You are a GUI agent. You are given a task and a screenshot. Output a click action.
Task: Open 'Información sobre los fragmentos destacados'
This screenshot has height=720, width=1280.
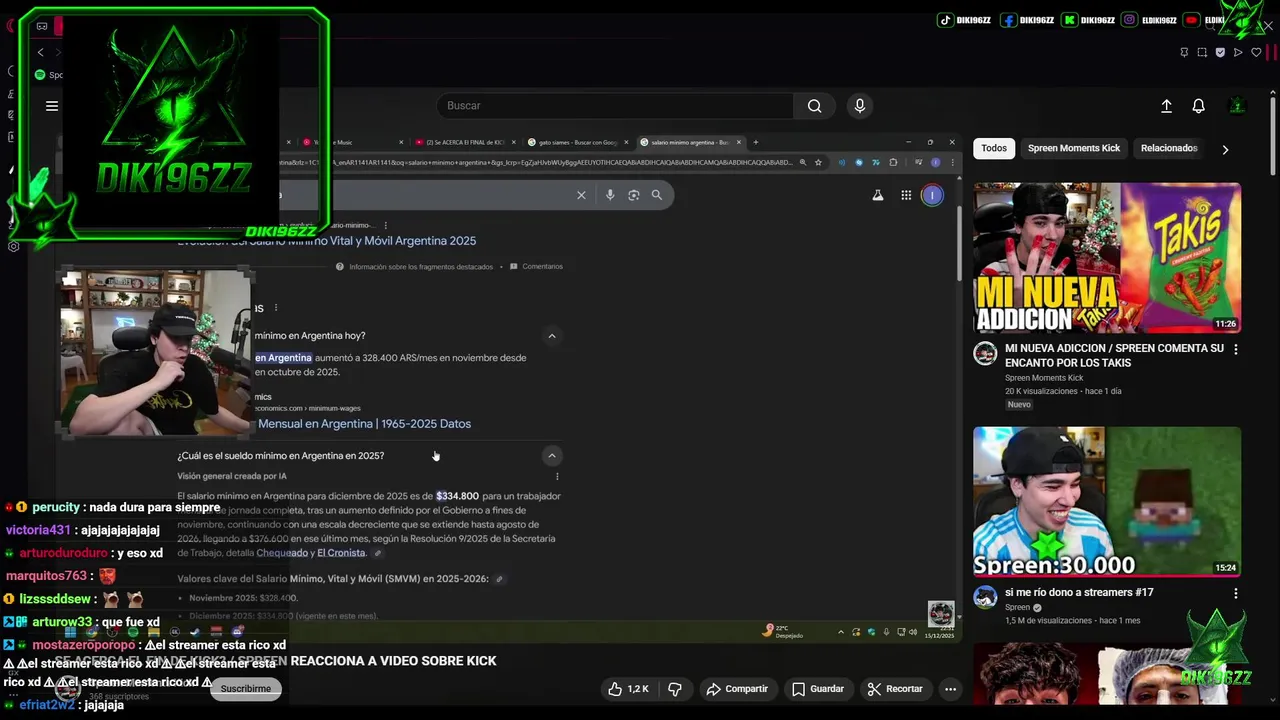tap(414, 267)
